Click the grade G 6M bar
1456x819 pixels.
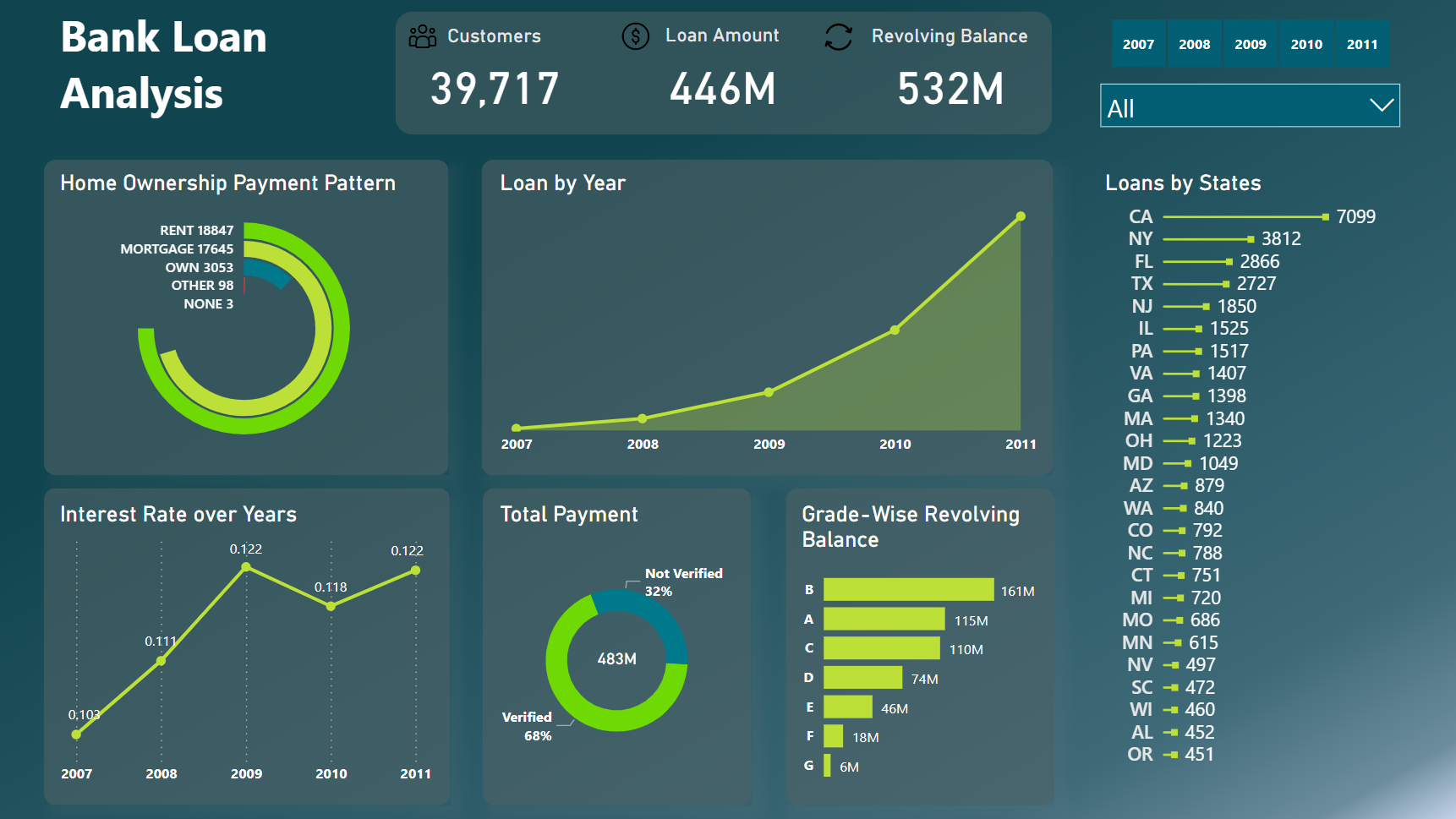tap(828, 766)
